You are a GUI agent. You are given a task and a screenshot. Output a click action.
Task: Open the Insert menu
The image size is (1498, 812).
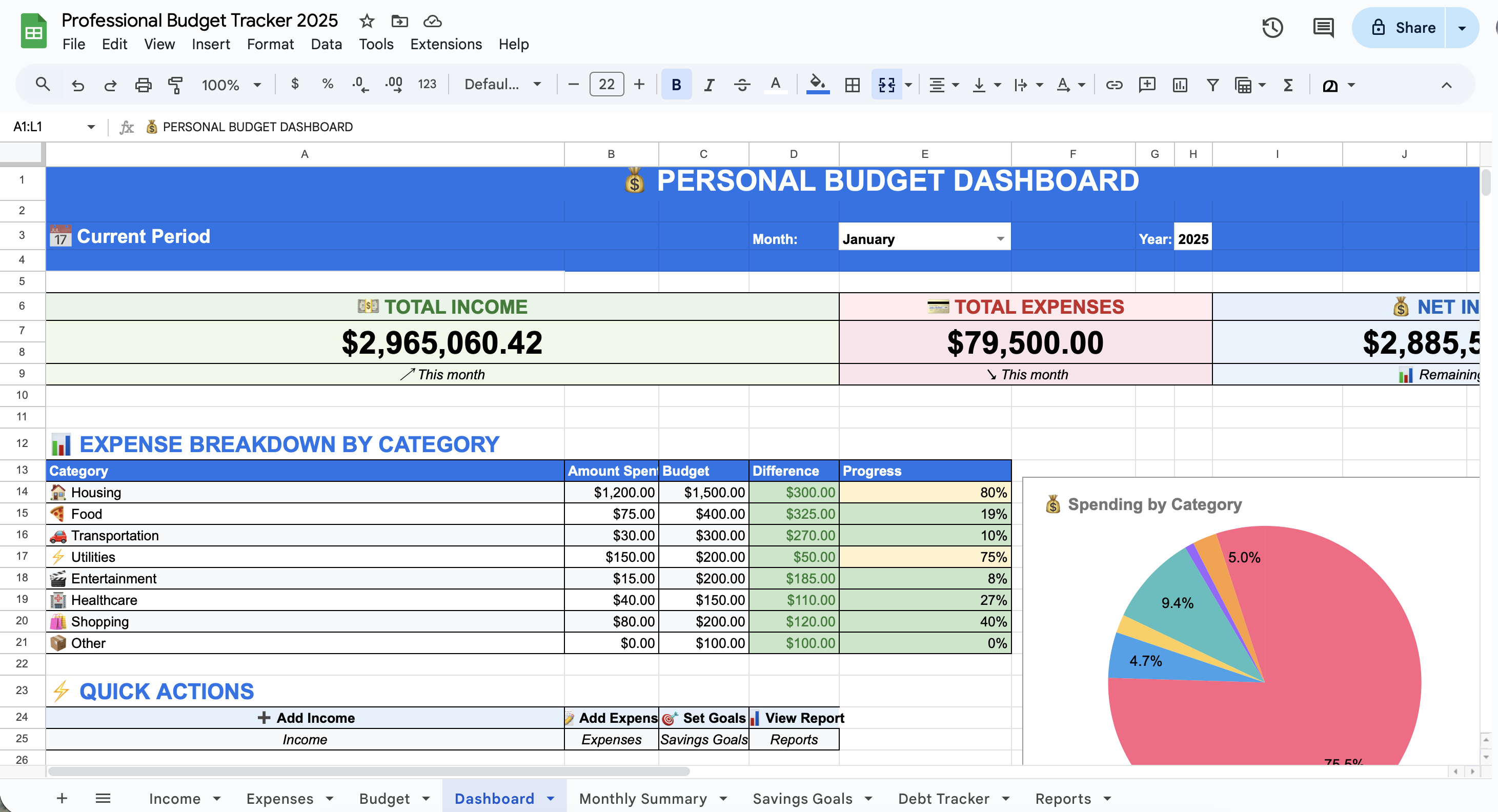click(211, 44)
